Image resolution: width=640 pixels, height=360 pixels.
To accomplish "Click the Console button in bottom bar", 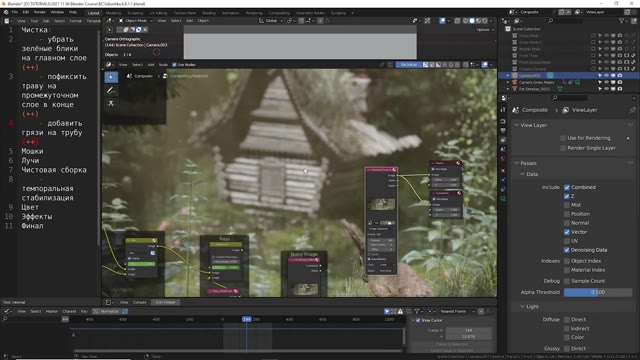I will 140,302.
